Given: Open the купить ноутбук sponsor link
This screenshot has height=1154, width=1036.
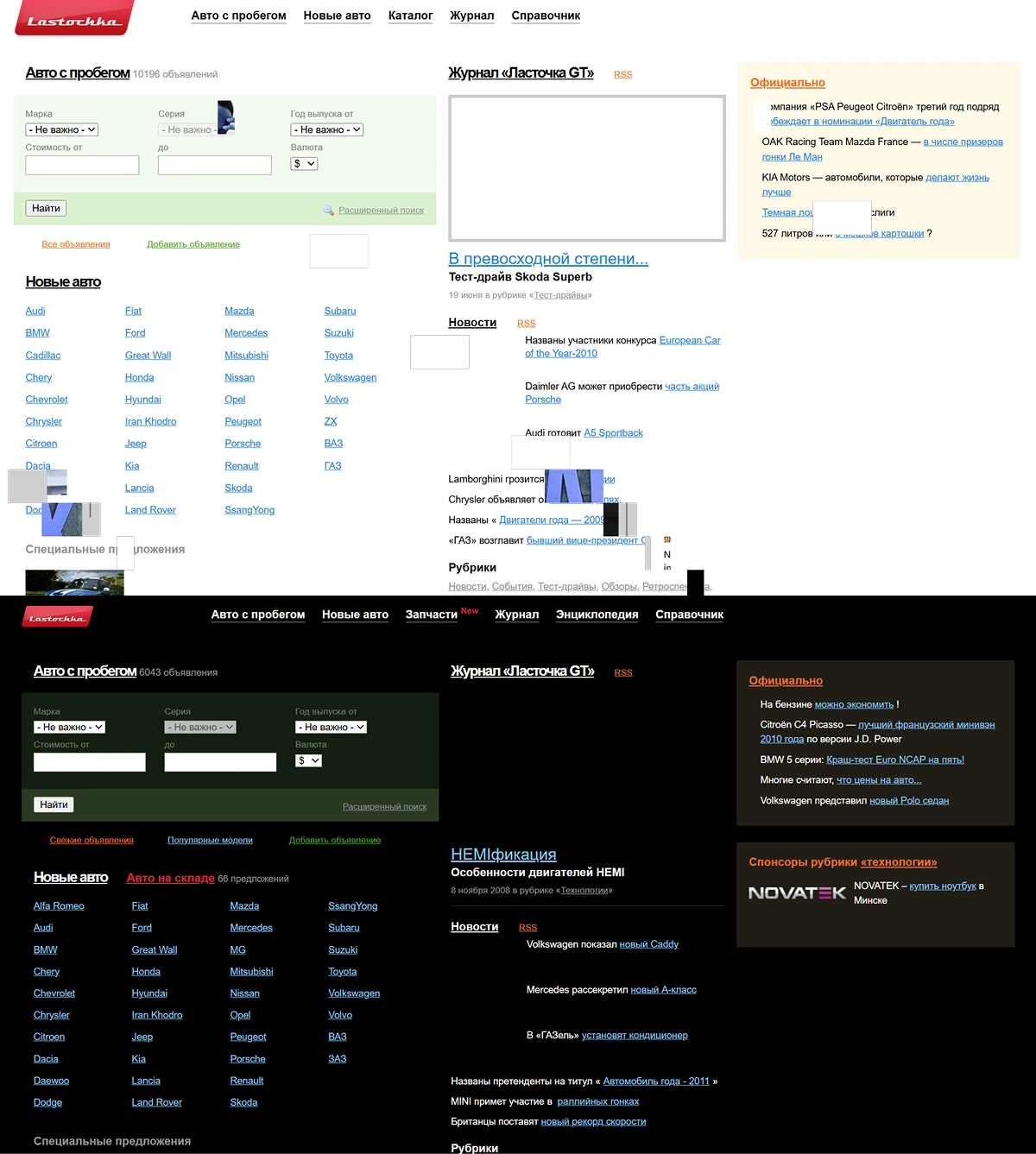Looking at the screenshot, I should (943, 886).
